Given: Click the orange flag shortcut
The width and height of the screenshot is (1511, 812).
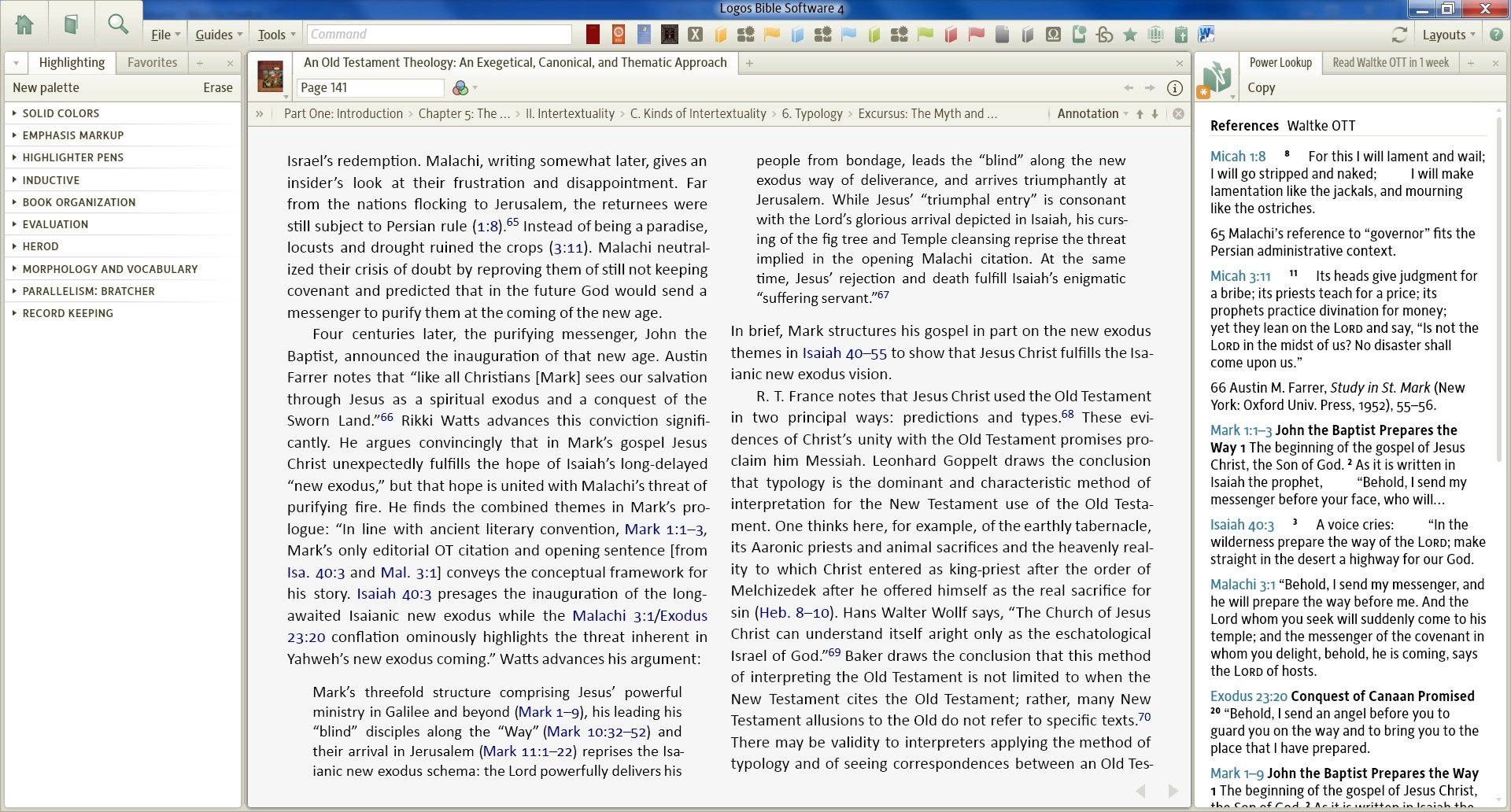Looking at the screenshot, I should pyautogui.click(x=772, y=34).
